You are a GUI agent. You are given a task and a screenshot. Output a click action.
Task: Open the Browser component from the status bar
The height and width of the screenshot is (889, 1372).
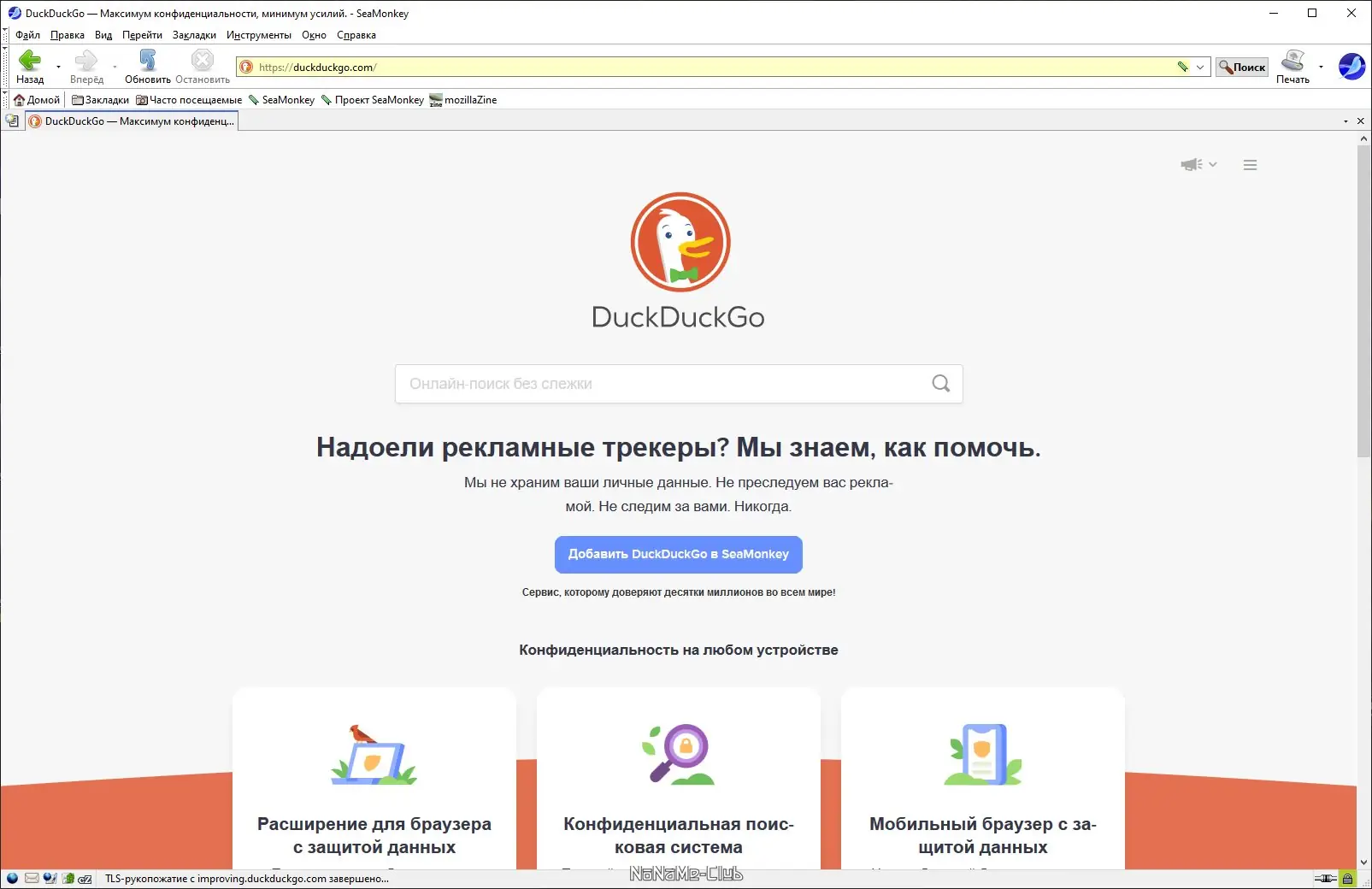click(x=12, y=878)
